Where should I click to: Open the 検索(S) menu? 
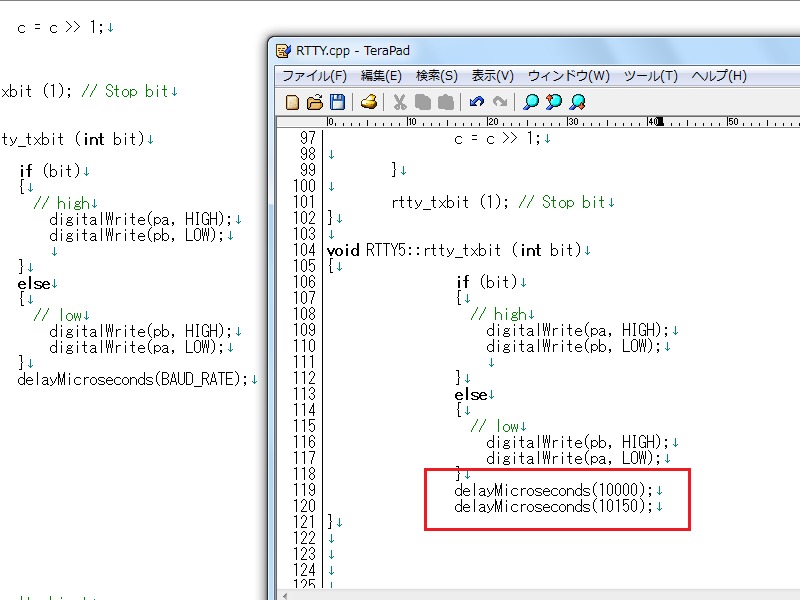(x=437, y=76)
